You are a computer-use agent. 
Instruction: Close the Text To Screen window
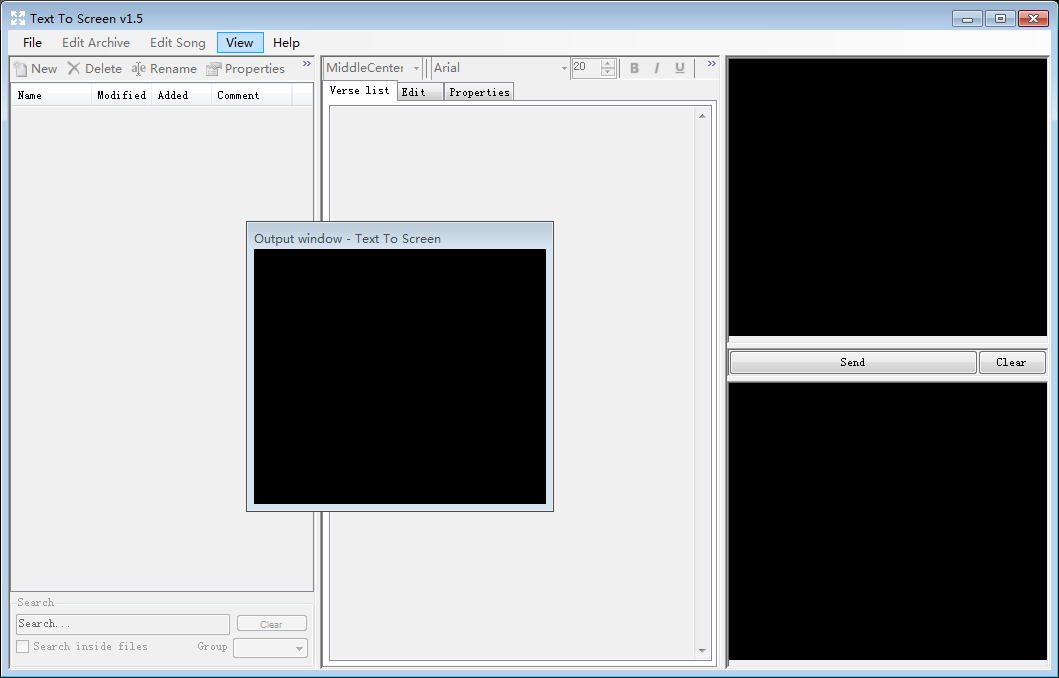(x=1033, y=19)
